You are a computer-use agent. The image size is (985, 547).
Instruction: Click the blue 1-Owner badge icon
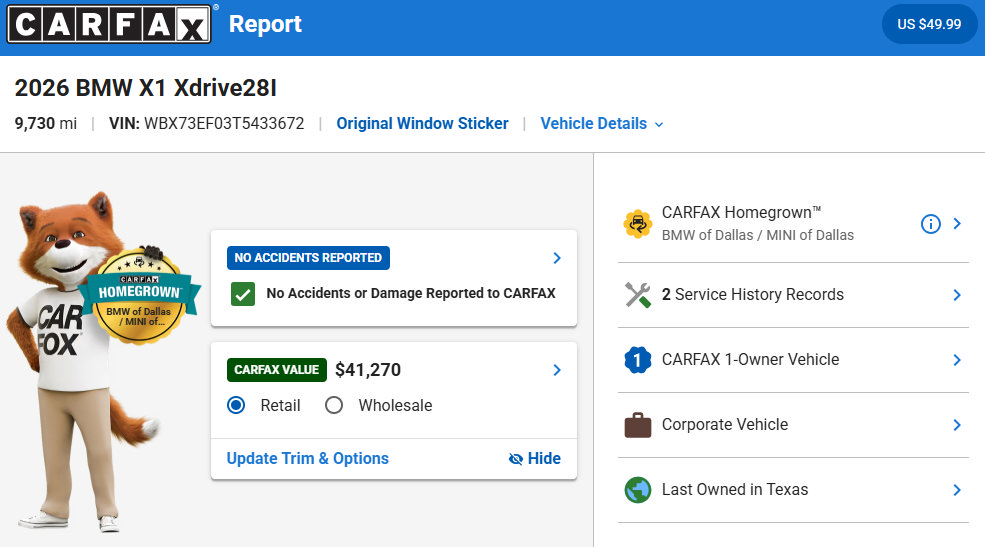pyautogui.click(x=638, y=360)
